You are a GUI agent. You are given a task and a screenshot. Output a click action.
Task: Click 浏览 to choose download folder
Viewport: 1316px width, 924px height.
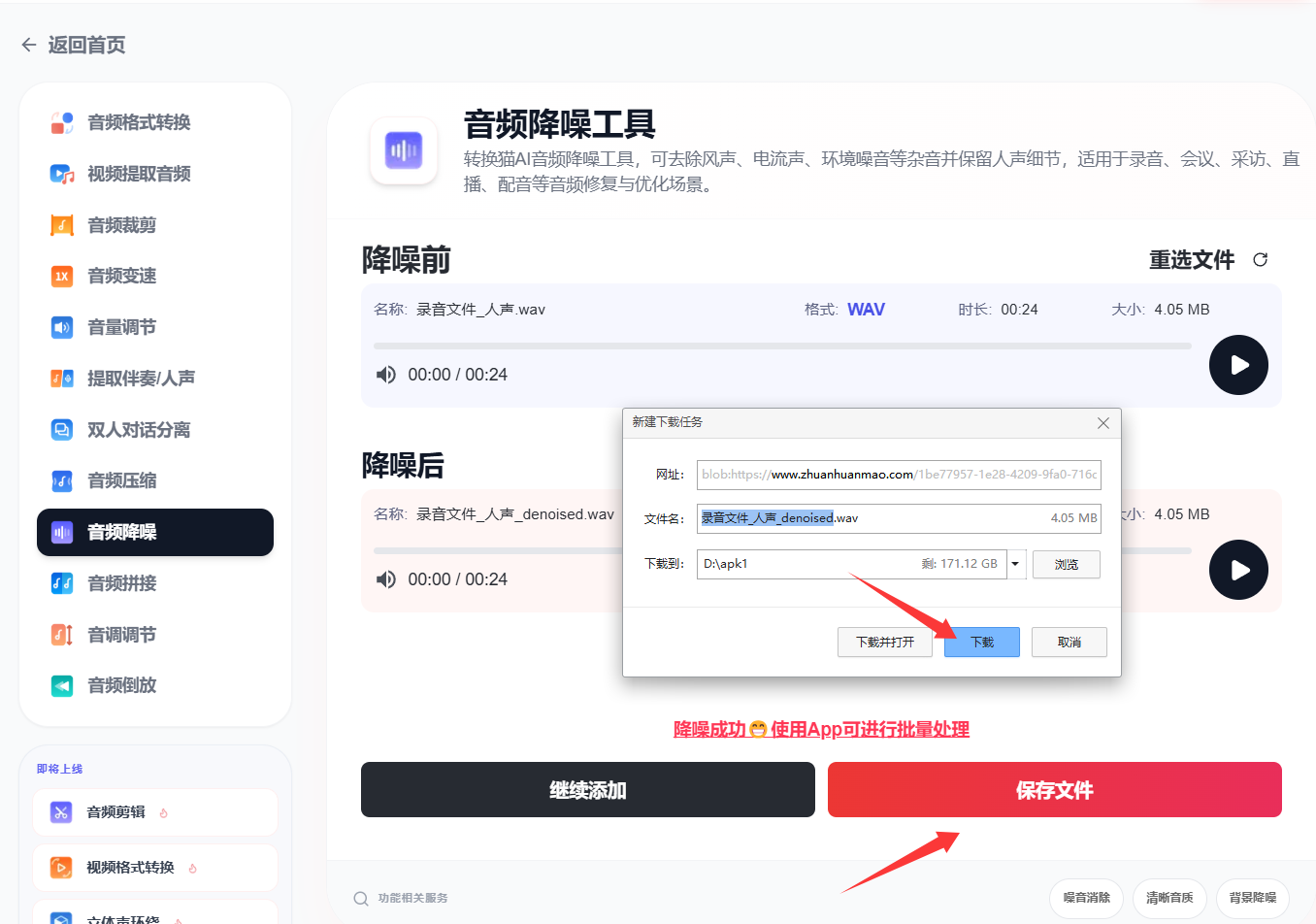tap(1066, 564)
